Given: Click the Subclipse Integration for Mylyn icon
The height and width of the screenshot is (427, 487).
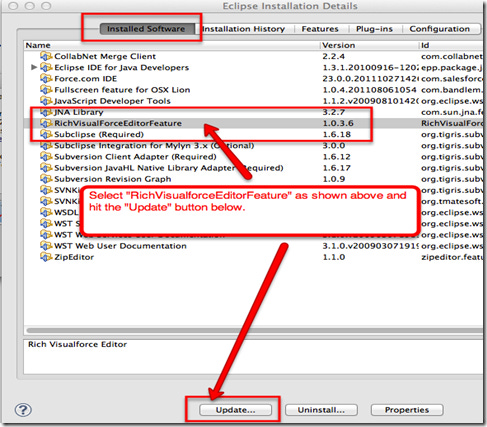Looking at the screenshot, I should click(46, 146).
